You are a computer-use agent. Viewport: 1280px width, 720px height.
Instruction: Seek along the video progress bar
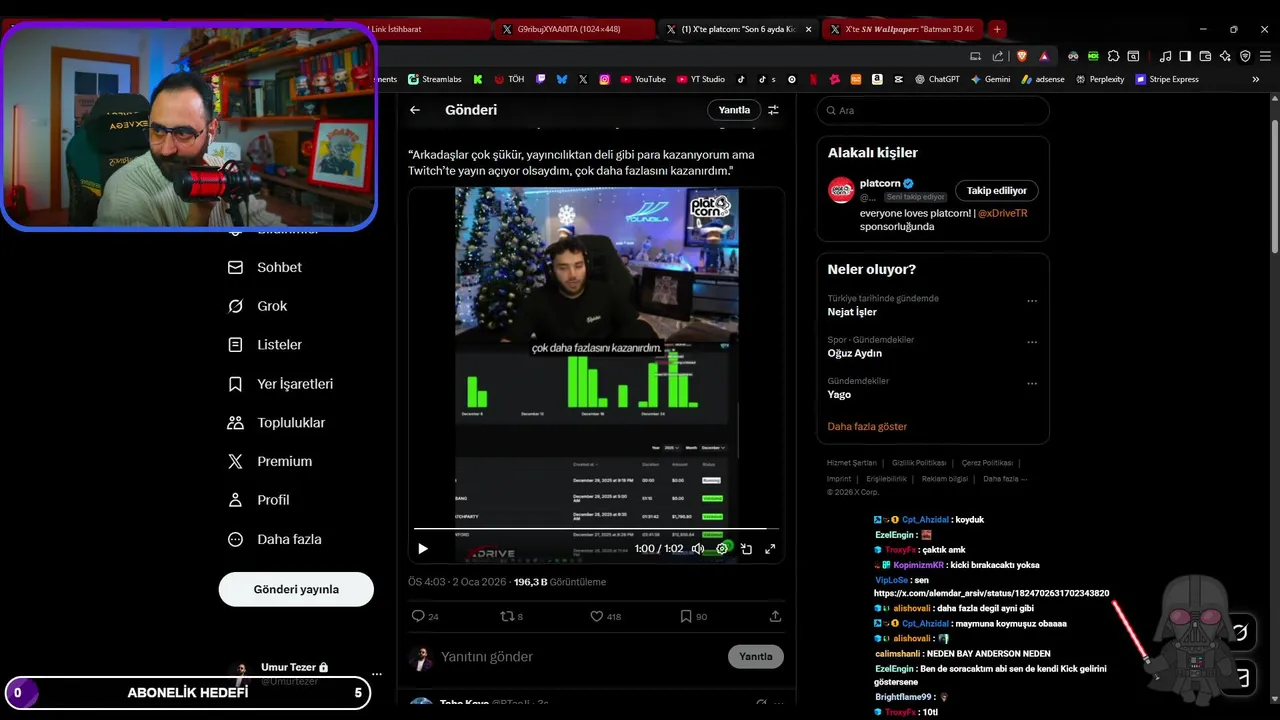596,528
